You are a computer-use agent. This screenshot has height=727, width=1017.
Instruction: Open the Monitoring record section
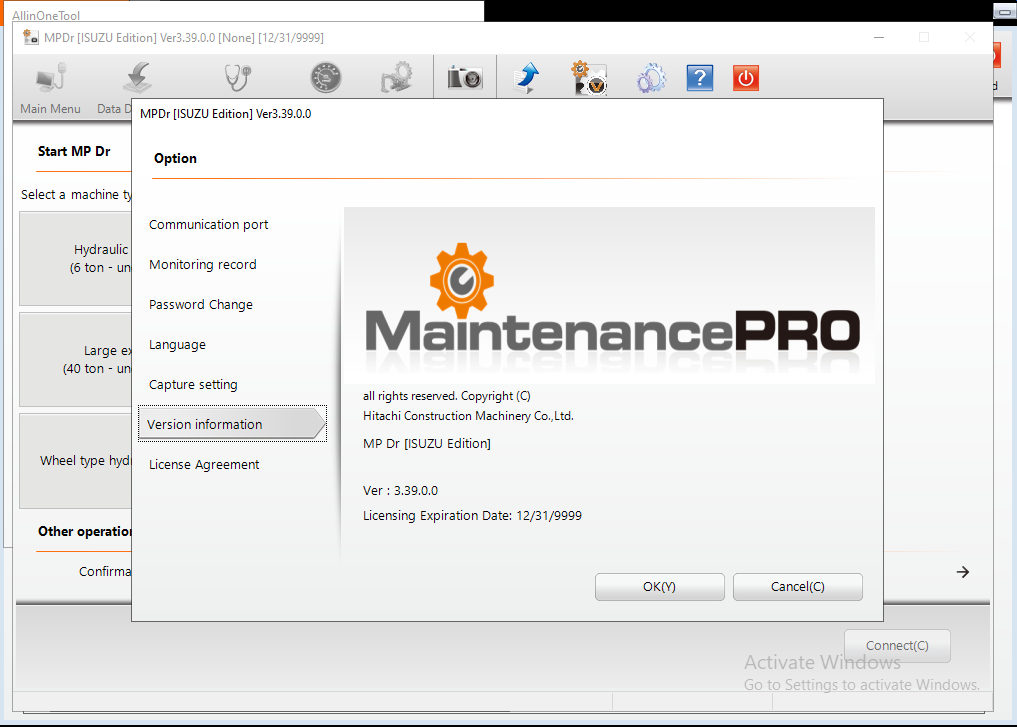tap(202, 265)
